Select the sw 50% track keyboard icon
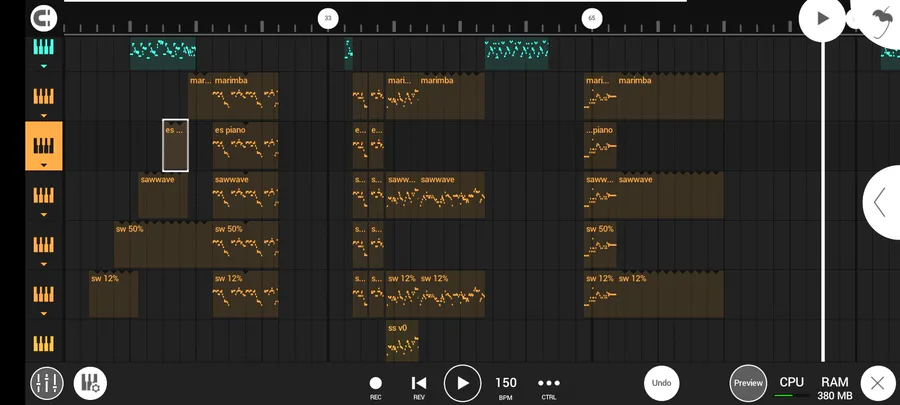 click(44, 245)
